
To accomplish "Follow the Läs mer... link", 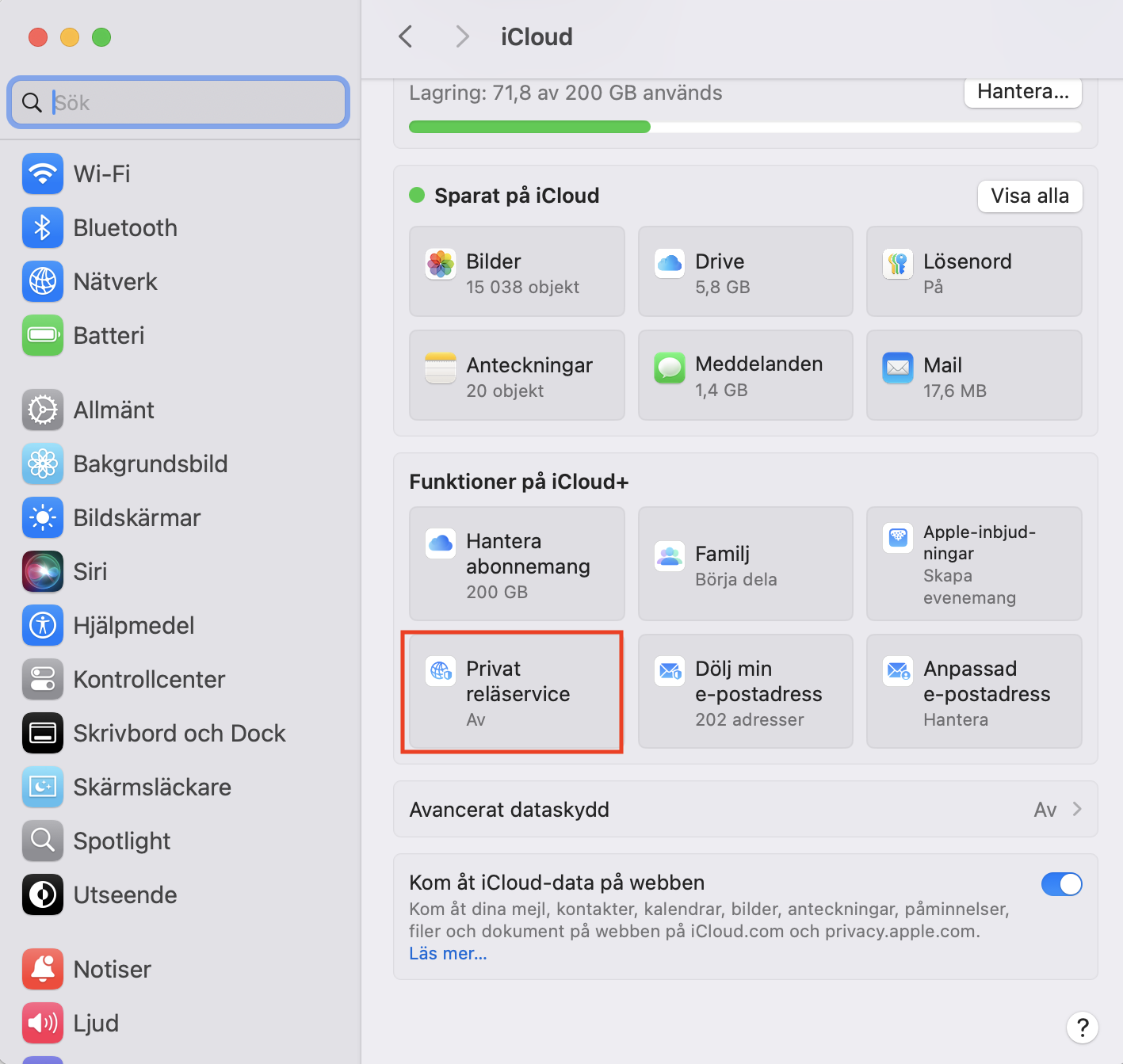I will point(449,953).
